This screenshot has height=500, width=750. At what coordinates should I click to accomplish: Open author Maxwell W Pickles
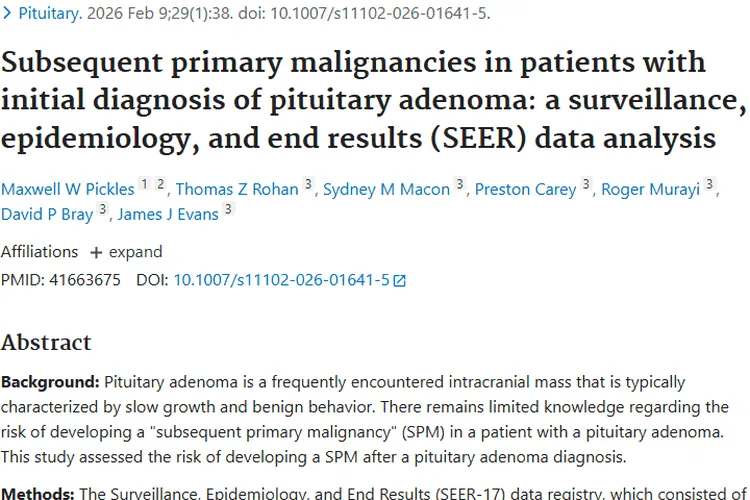[67, 189]
